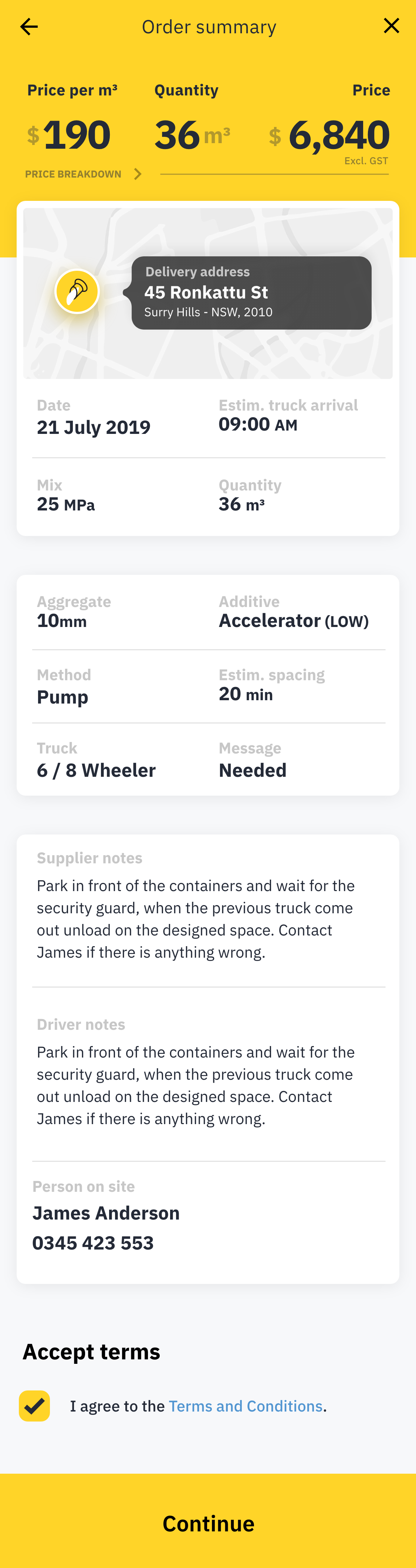Open the Terms and Conditions link
Screen dimensions: 416x1568
pyautogui.click(x=245, y=1406)
